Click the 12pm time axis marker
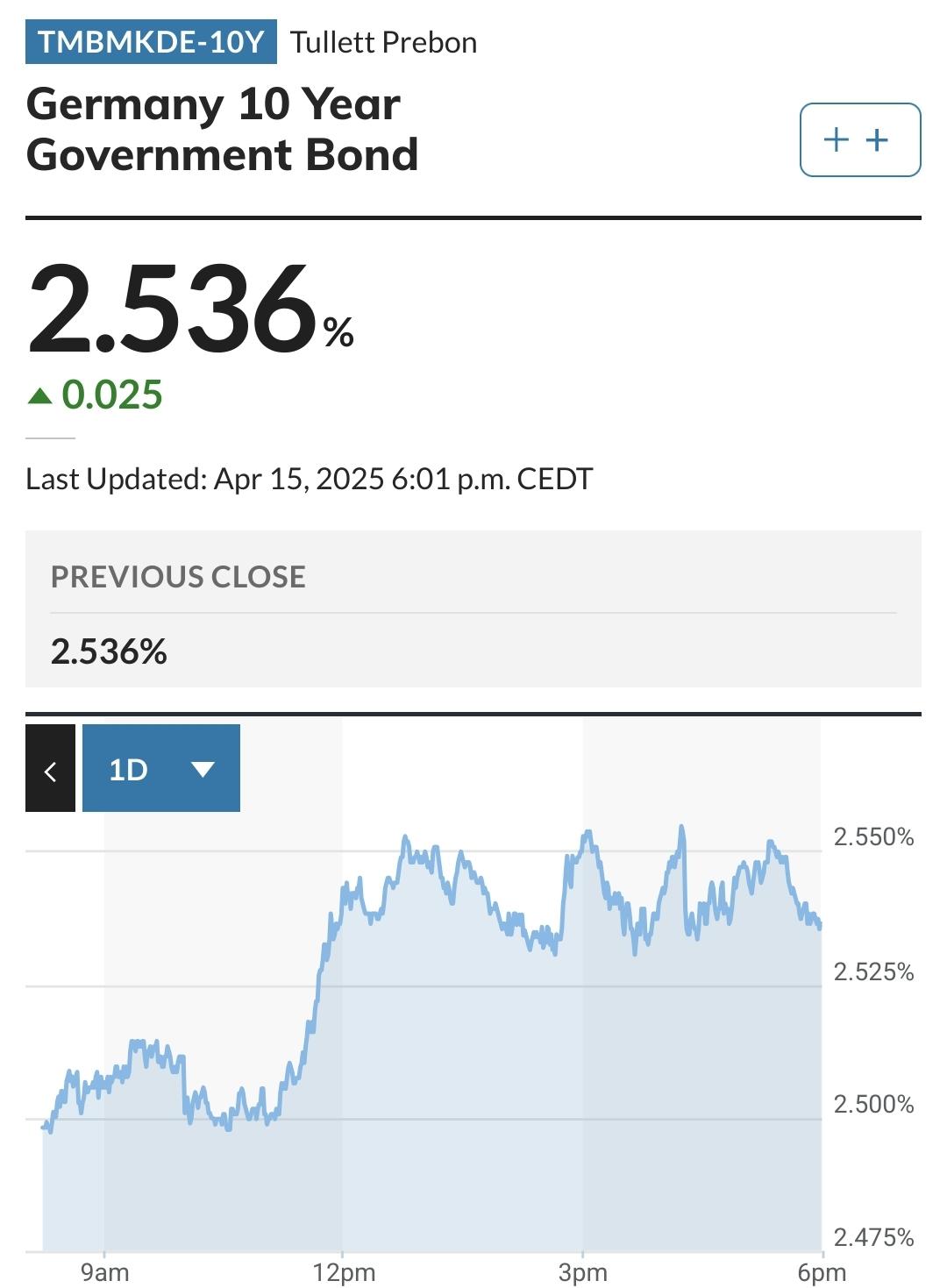This screenshot has width=947, height=1288. point(344,1272)
